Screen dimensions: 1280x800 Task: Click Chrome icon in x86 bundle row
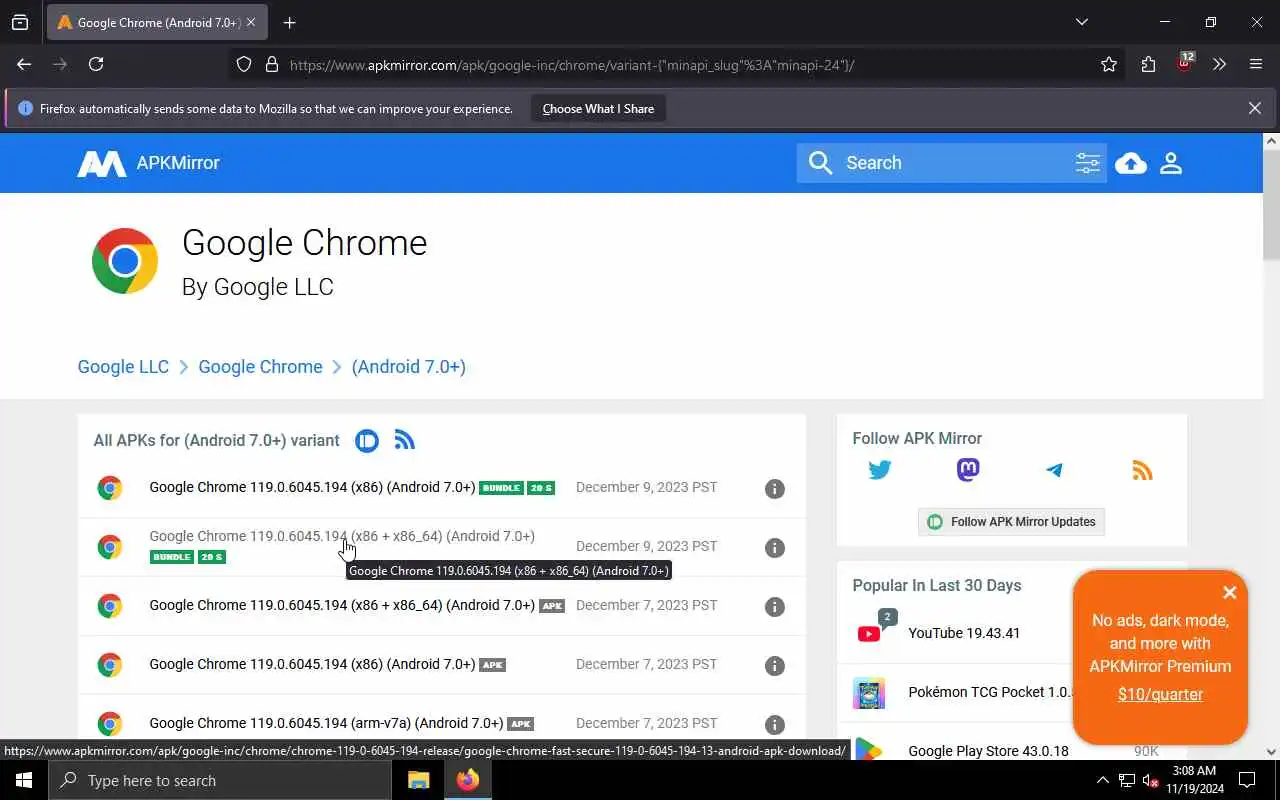(110, 488)
